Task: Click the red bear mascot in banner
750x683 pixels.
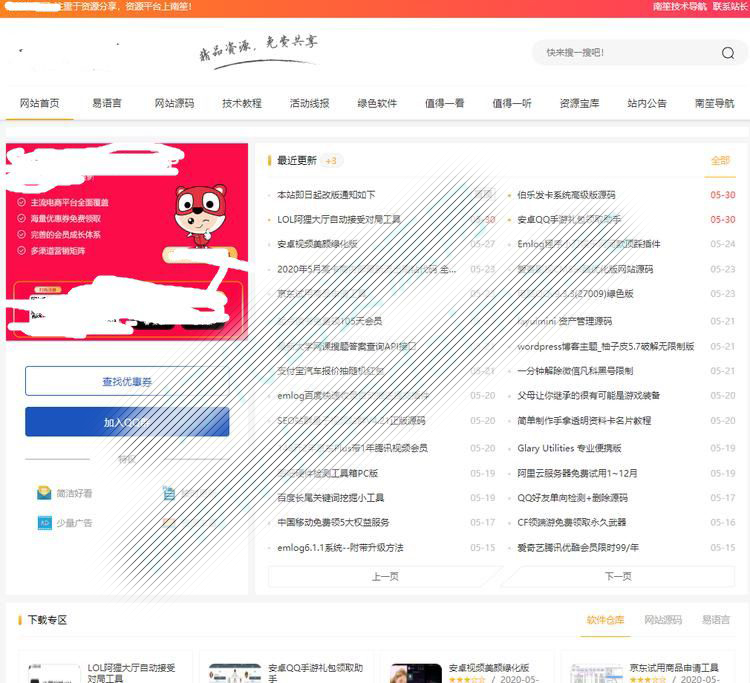Action: click(x=201, y=215)
